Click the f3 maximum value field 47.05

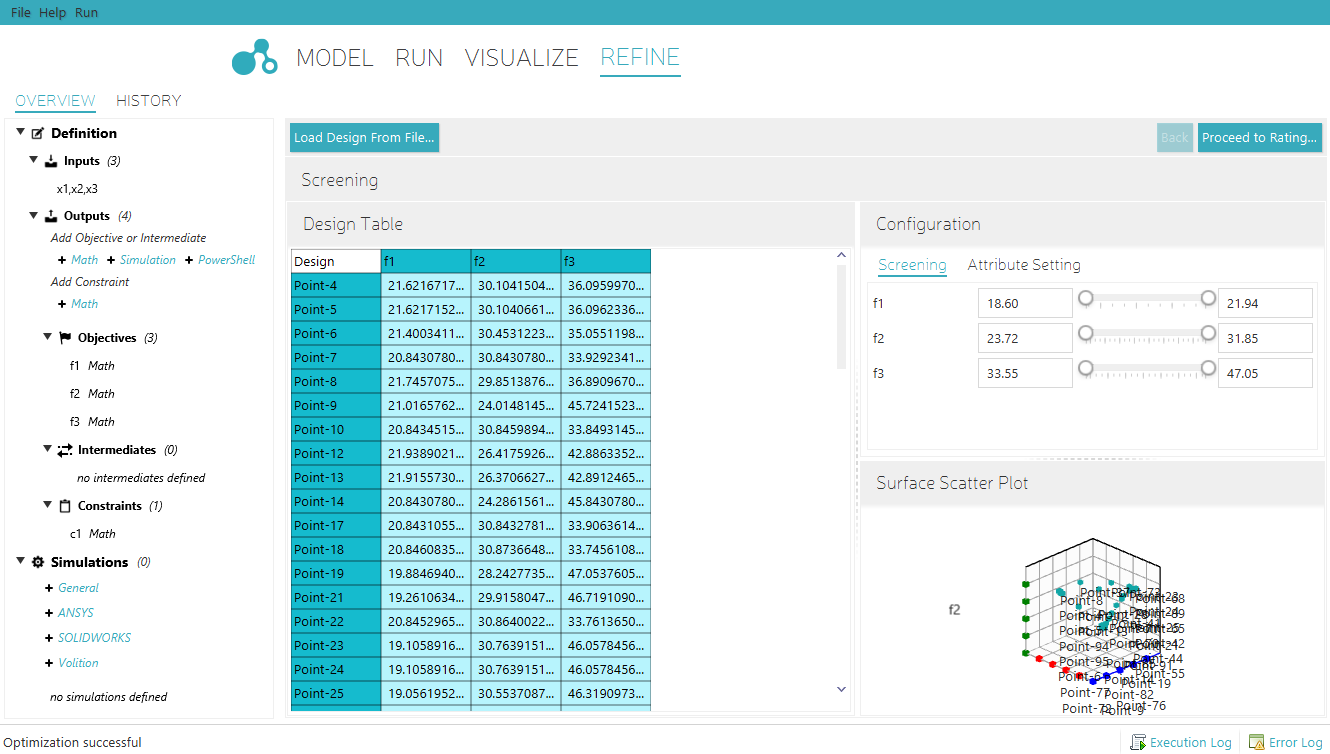[1265, 373]
